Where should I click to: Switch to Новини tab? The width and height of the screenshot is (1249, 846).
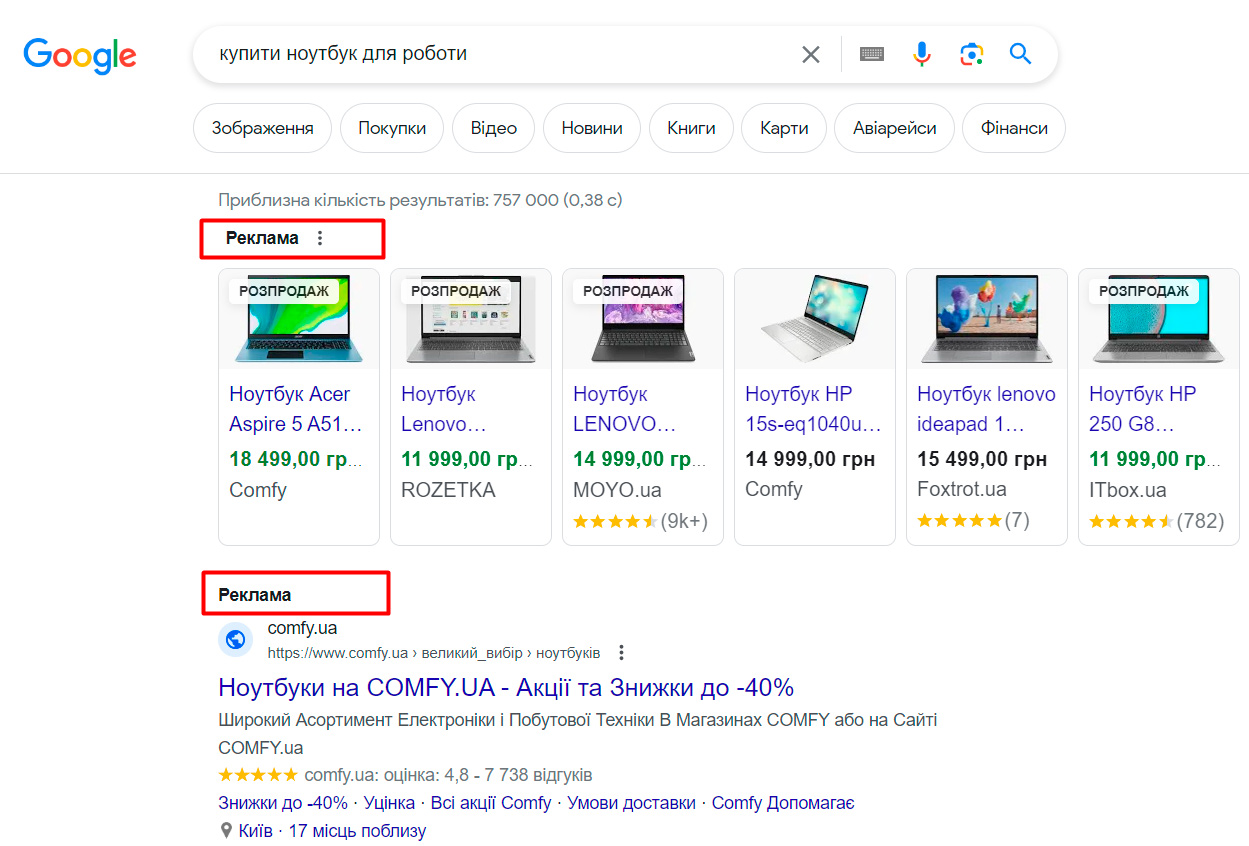(592, 128)
